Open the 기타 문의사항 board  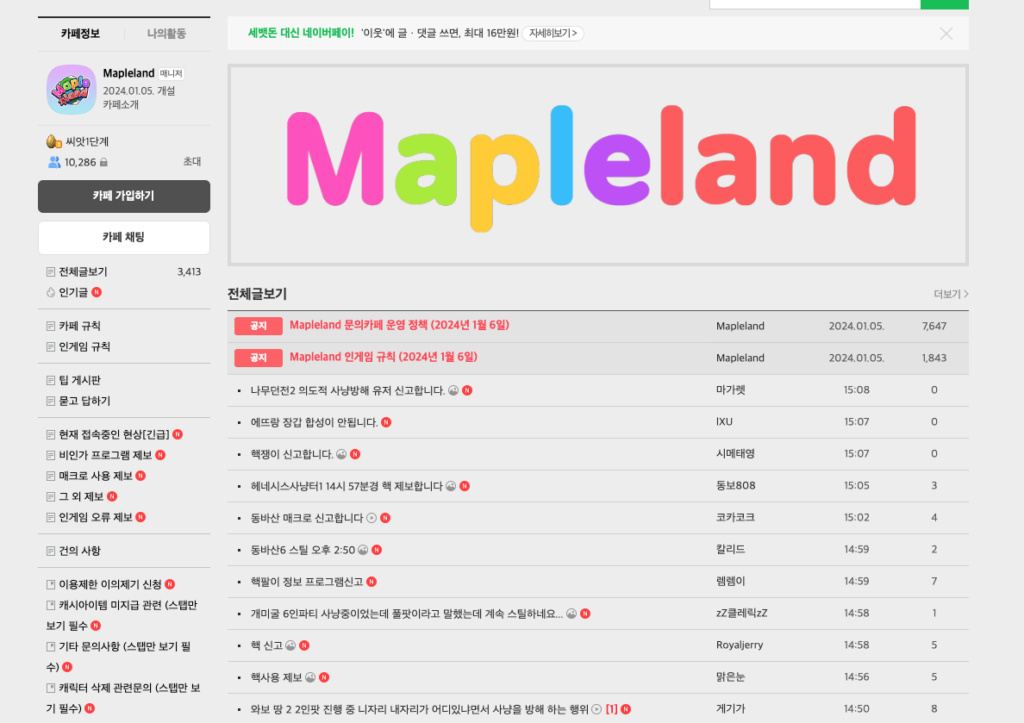[x=118, y=656]
